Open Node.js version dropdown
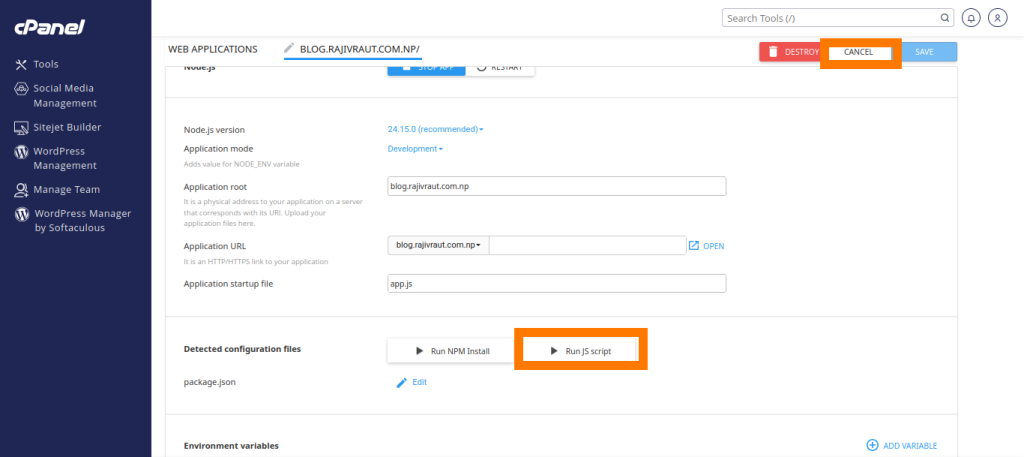 click(435, 129)
